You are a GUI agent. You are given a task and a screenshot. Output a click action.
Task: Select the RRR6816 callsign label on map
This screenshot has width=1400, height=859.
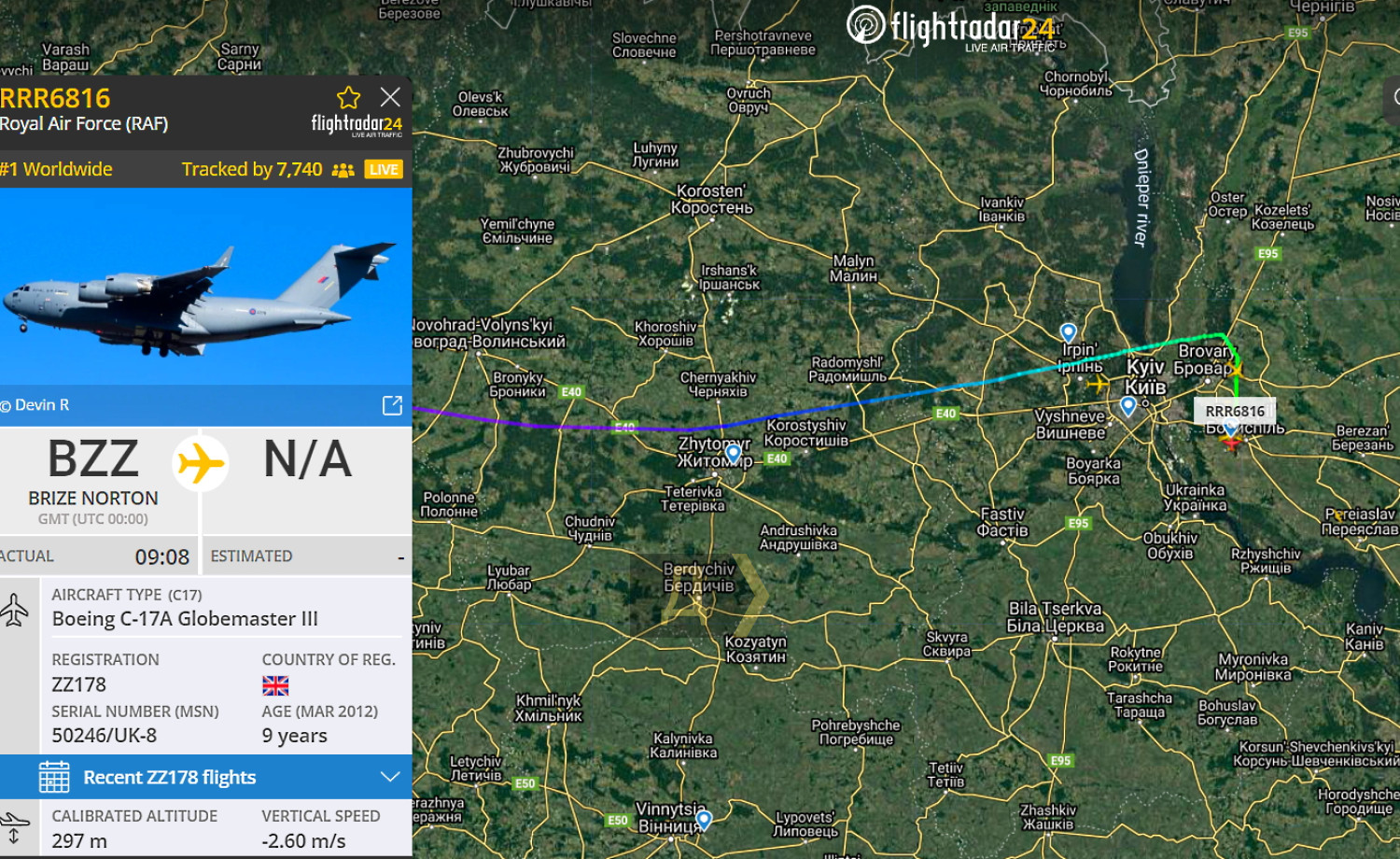1234,411
